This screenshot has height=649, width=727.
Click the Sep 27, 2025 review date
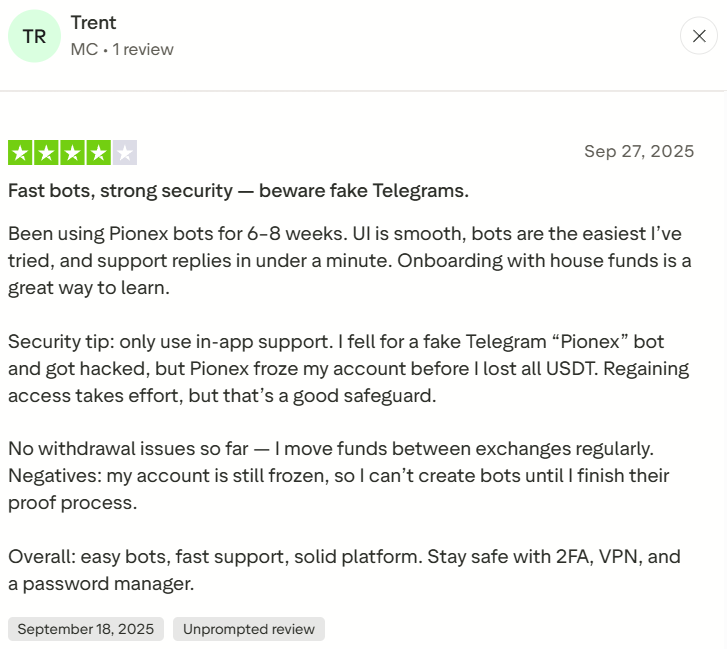point(638,152)
